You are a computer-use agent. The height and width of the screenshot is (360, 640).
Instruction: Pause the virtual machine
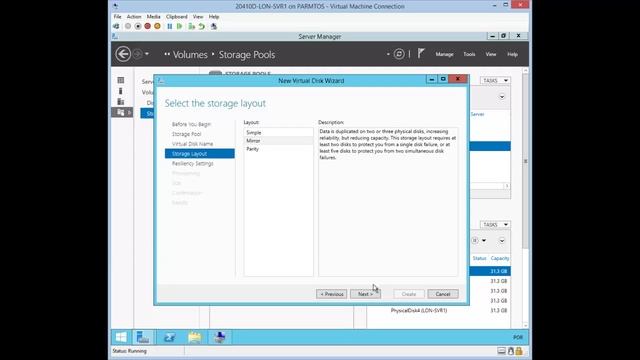pos(169,27)
